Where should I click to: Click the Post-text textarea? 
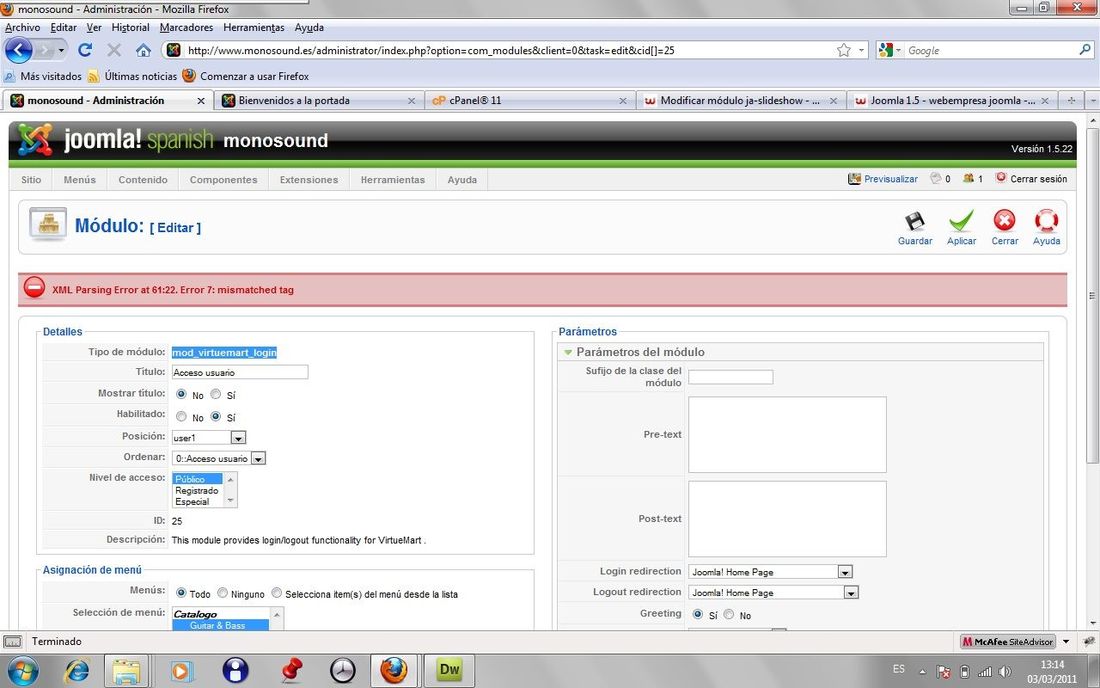pyautogui.click(x=787, y=519)
